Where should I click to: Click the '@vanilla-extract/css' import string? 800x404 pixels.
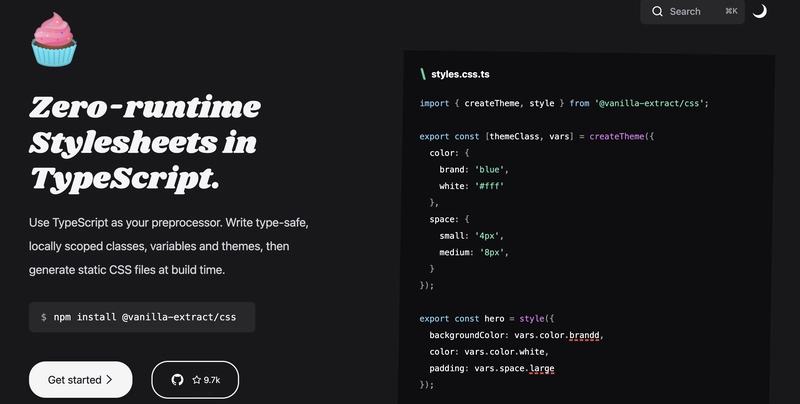pyautogui.click(x=649, y=103)
